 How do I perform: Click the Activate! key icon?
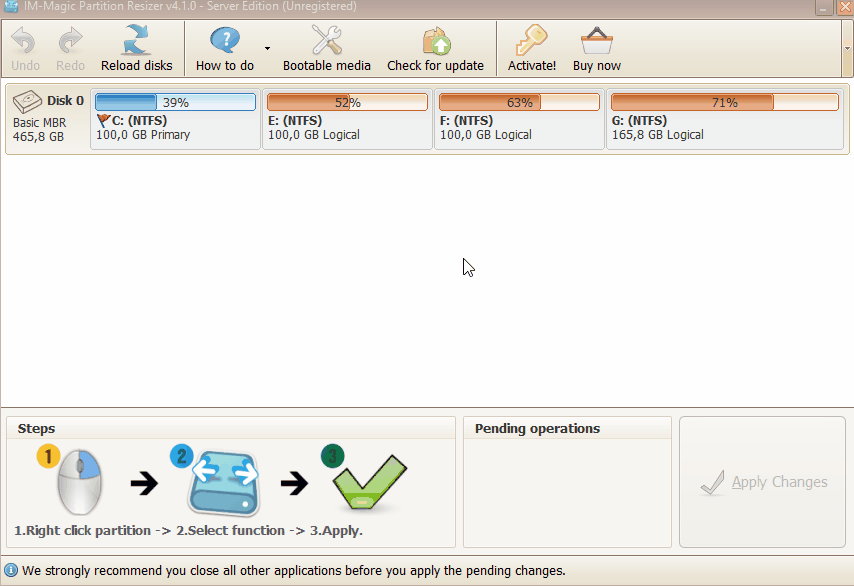(532, 40)
